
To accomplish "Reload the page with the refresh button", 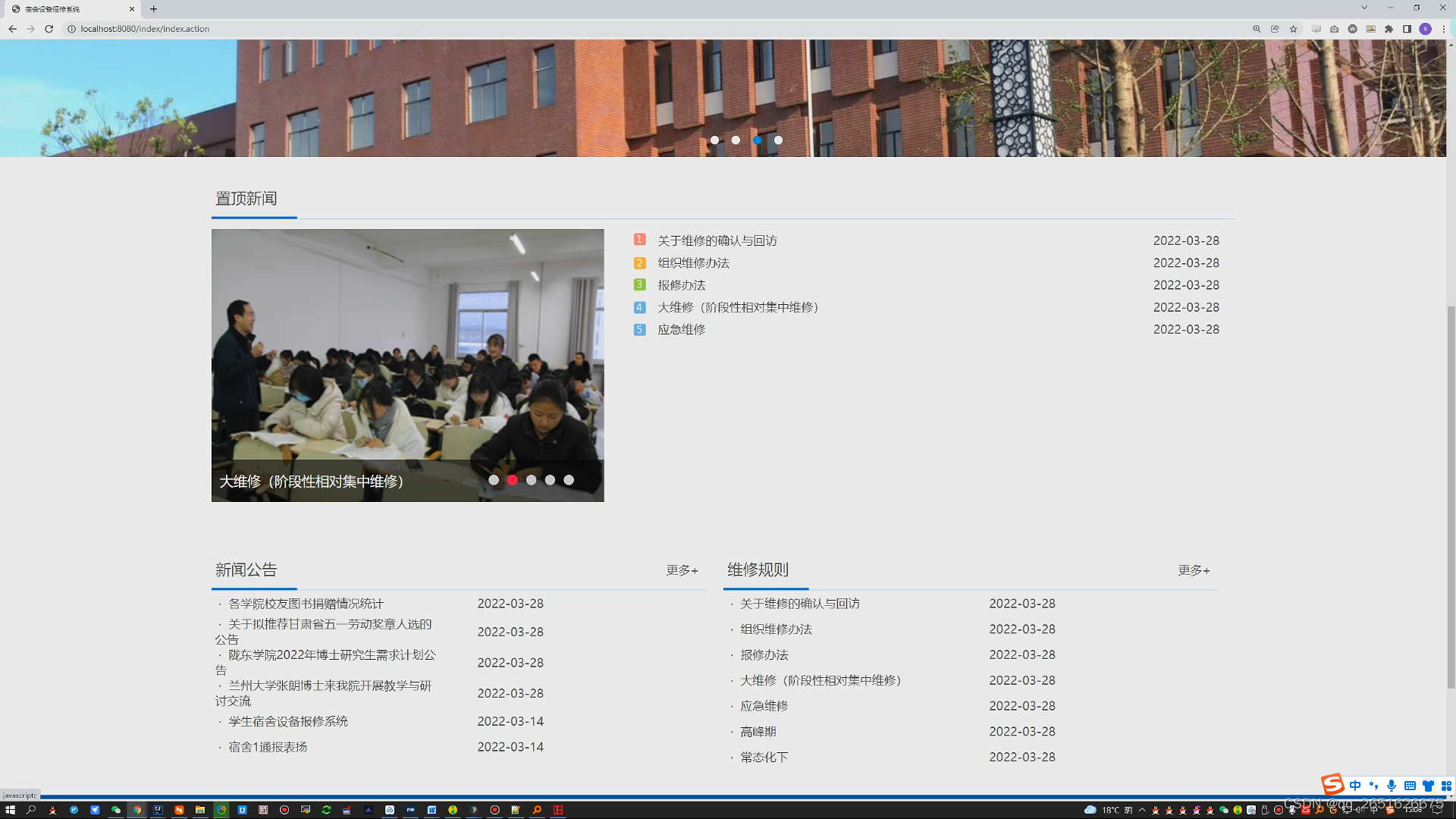I will click(x=49, y=29).
